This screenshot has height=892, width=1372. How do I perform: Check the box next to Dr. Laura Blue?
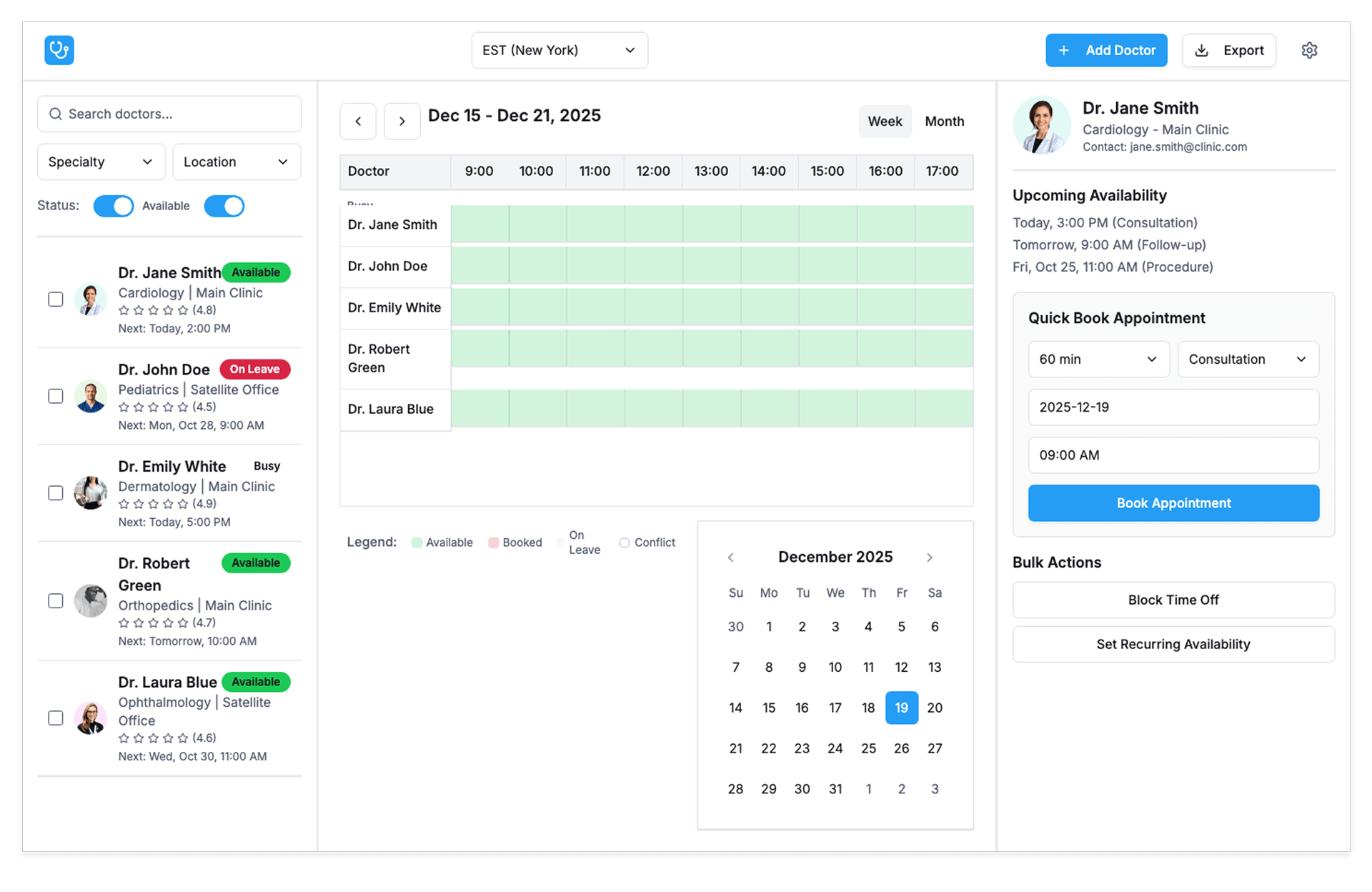(x=56, y=718)
